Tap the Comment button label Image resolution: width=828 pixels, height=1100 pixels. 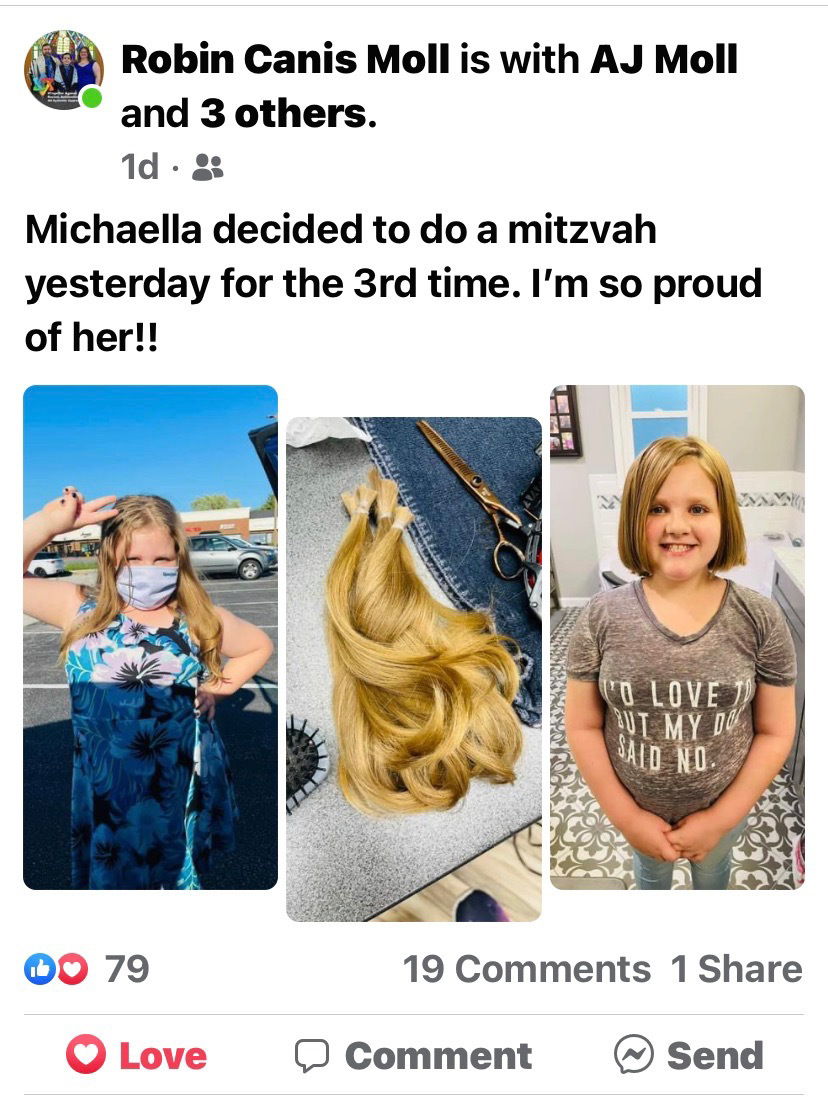coord(439,1056)
